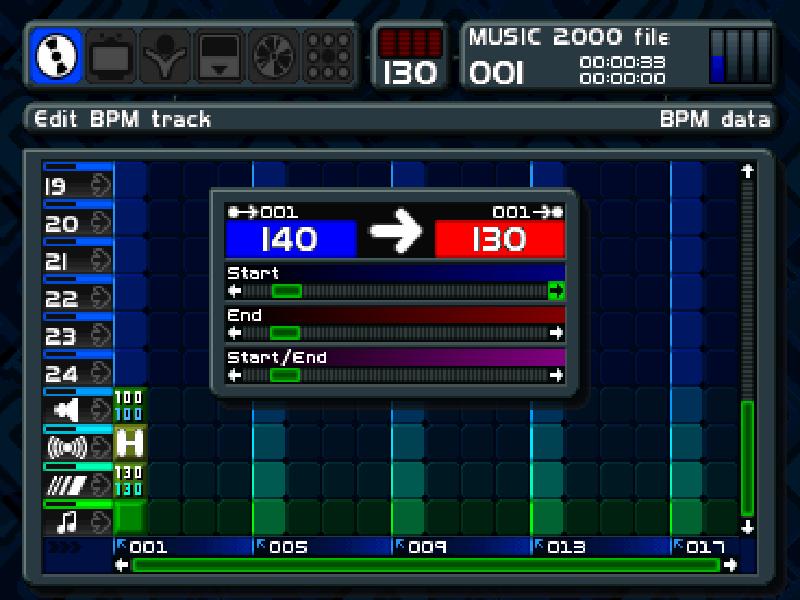The width and height of the screenshot is (800, 600).
Task: Toggle round arrow icon on speaker volume track
Action: [x=101, y=410]
